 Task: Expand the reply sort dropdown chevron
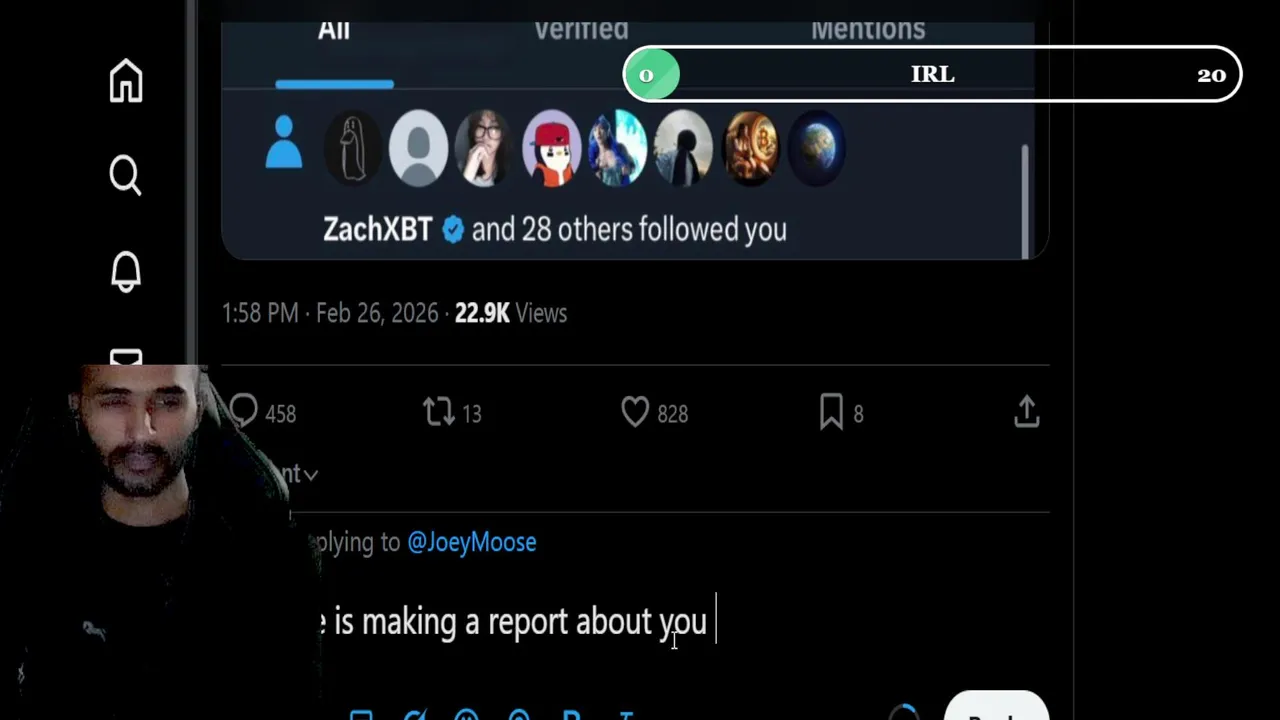(x=311, y=475)
